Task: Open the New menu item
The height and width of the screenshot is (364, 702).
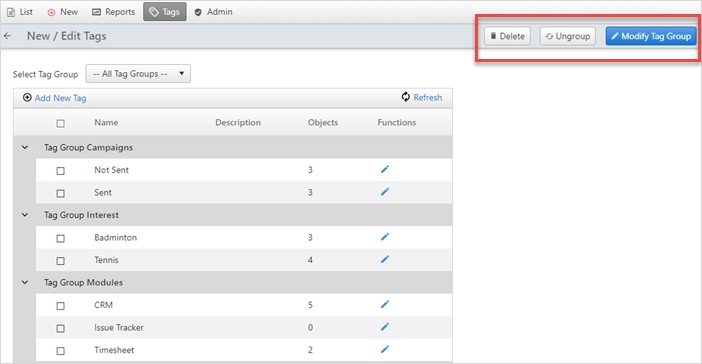Action: [x=63, y=12]
